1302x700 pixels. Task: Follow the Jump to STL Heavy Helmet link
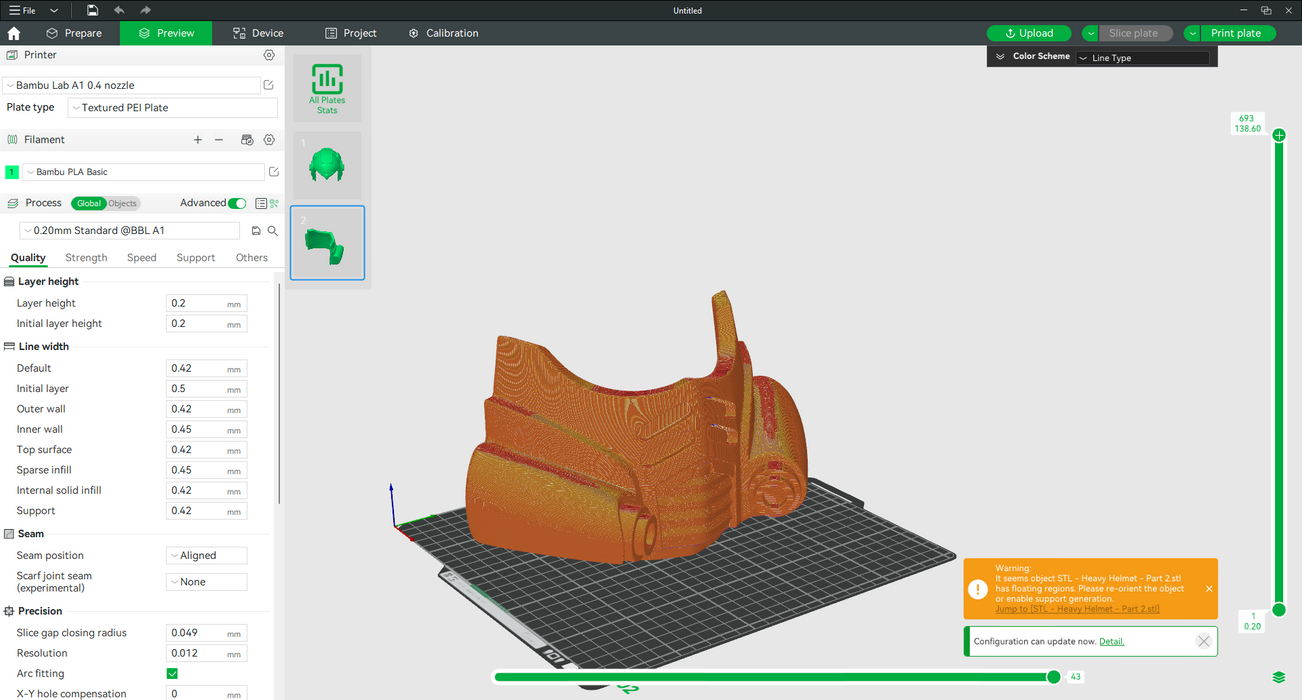click(x=1077, y=609)
